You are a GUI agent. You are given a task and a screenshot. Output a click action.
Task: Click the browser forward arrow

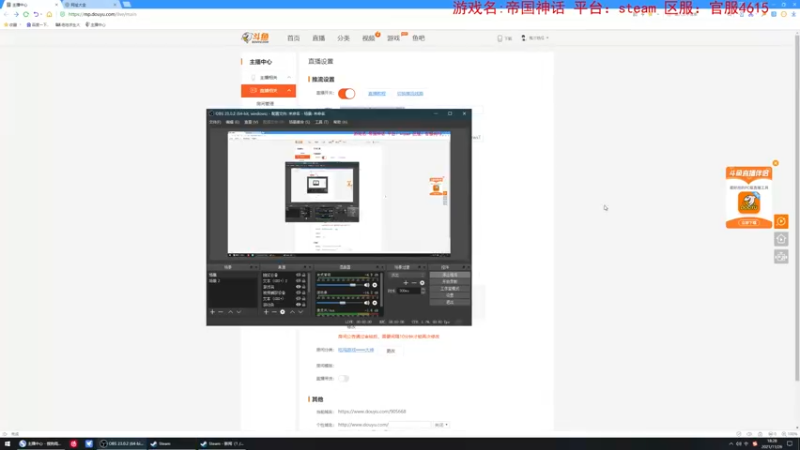click(16, 14)
